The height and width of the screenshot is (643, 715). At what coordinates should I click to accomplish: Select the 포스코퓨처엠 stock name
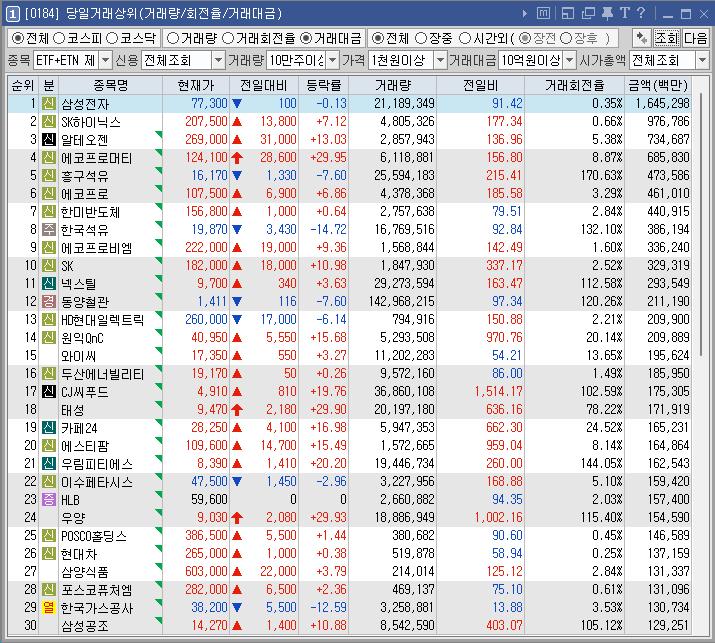pyautogui.click(x=97, y=590)
